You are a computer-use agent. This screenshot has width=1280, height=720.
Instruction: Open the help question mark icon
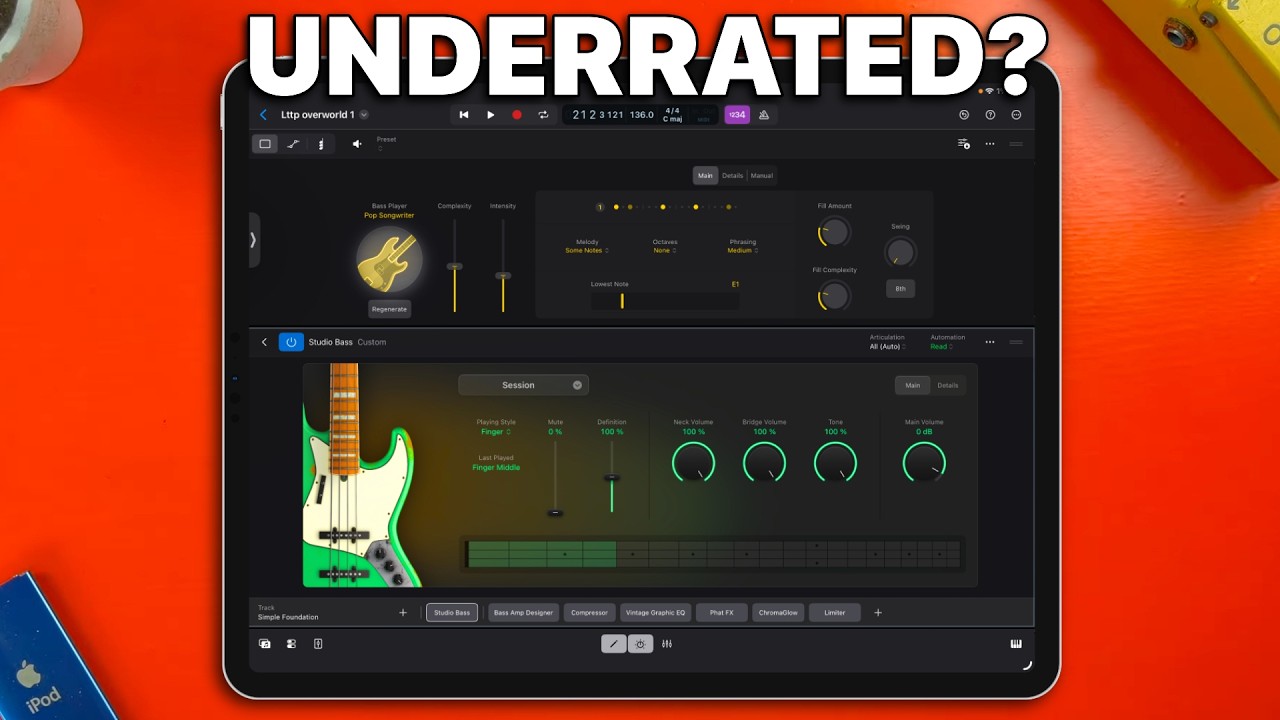990,115
